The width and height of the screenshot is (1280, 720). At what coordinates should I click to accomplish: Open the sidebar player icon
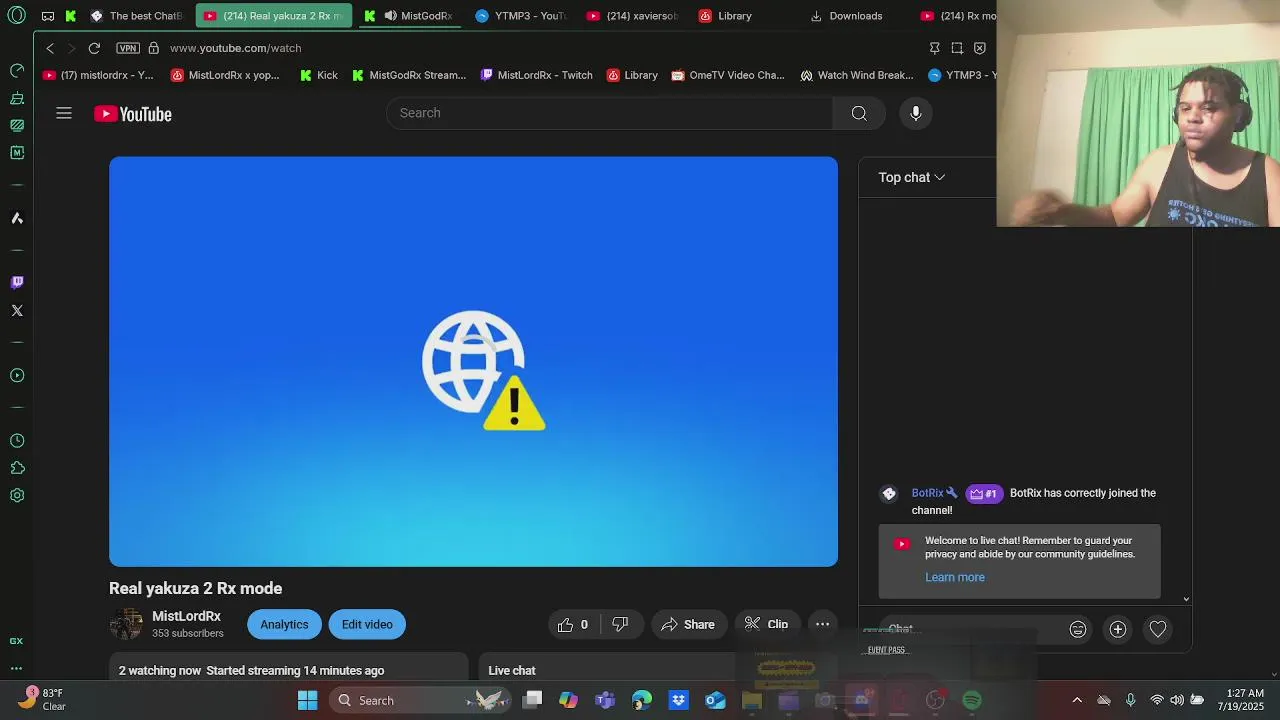coord(17,375)
